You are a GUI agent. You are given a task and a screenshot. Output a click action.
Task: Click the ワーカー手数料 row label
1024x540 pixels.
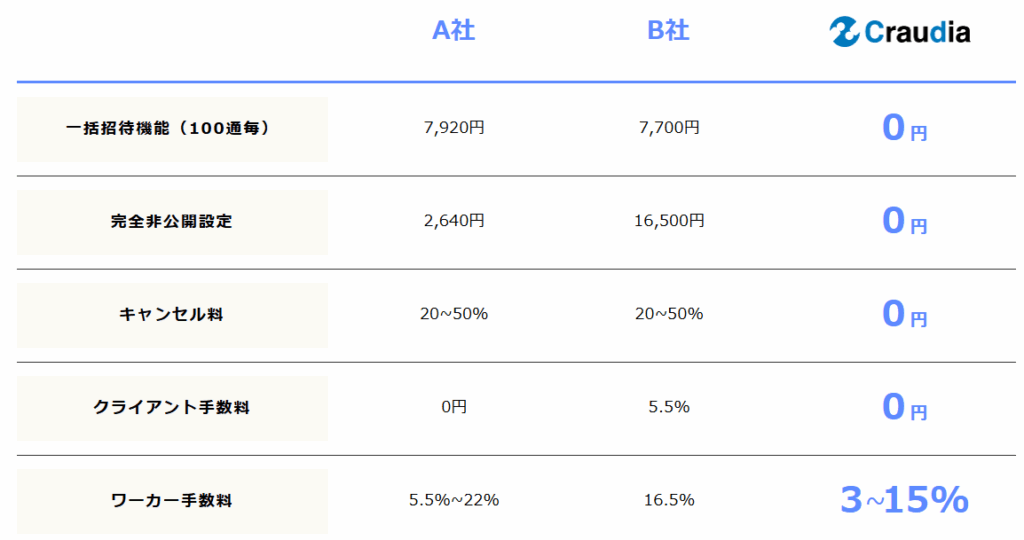(x=172, y=501)
